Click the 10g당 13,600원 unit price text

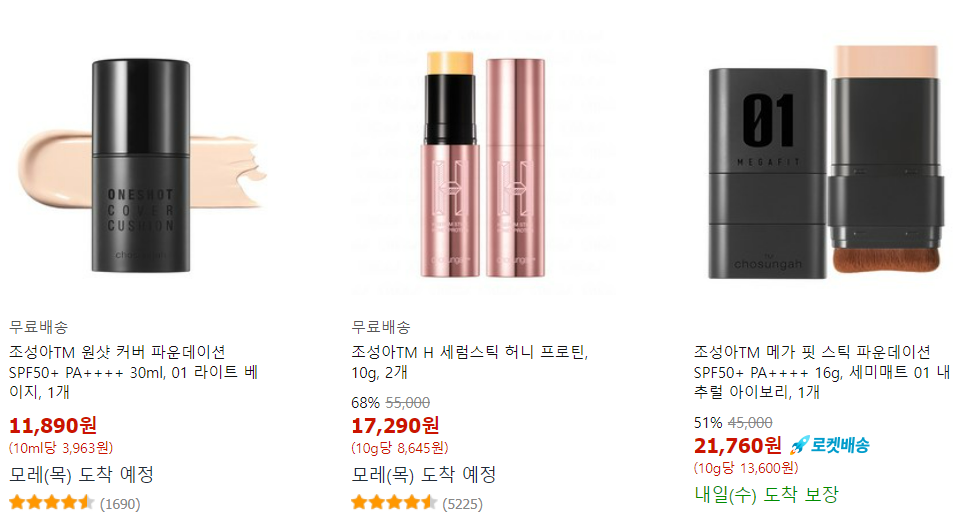click(x=746, y=468)
